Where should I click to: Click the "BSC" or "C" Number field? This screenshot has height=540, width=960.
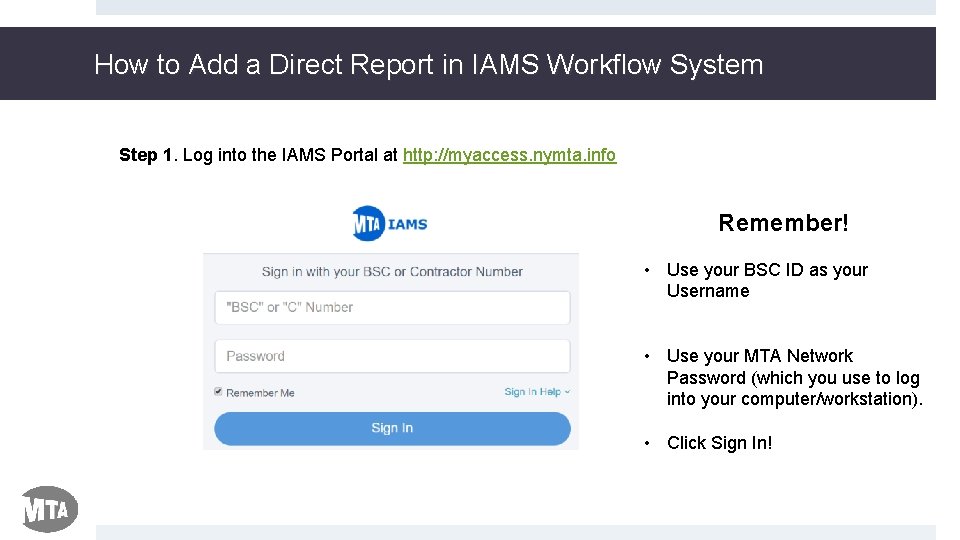[x=392, y=307]
